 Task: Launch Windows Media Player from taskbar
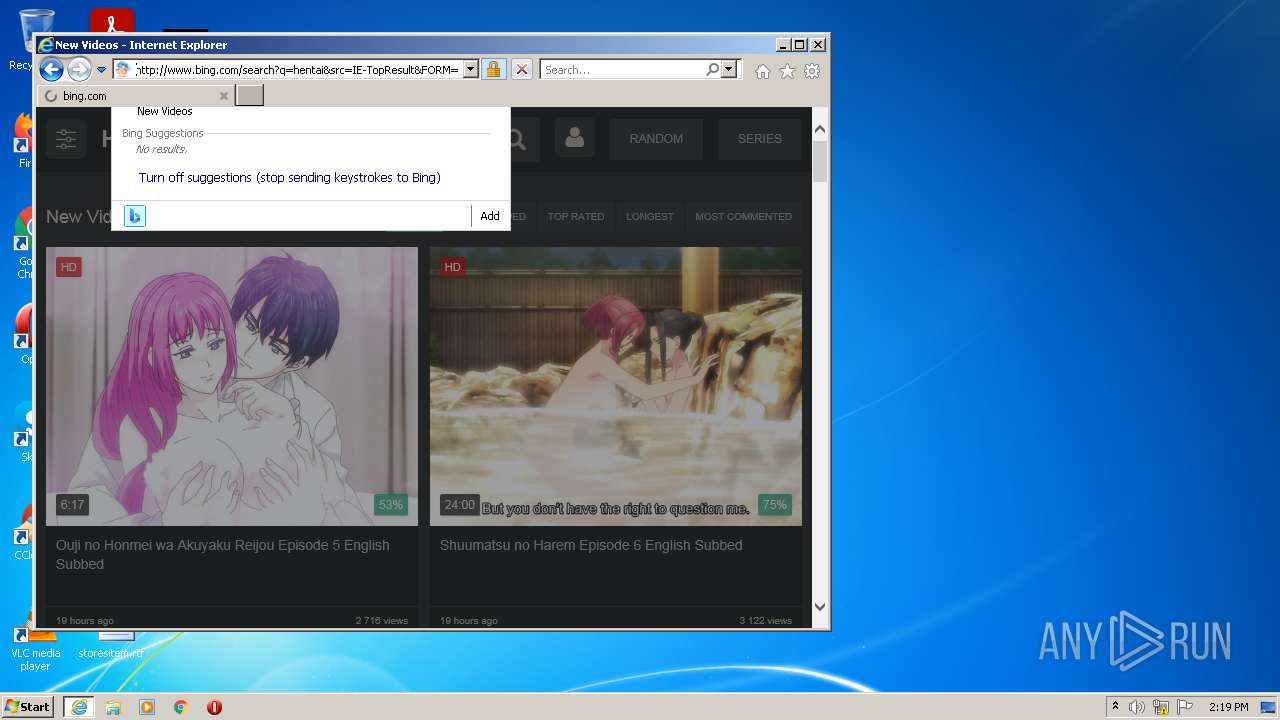coord(147,706)
